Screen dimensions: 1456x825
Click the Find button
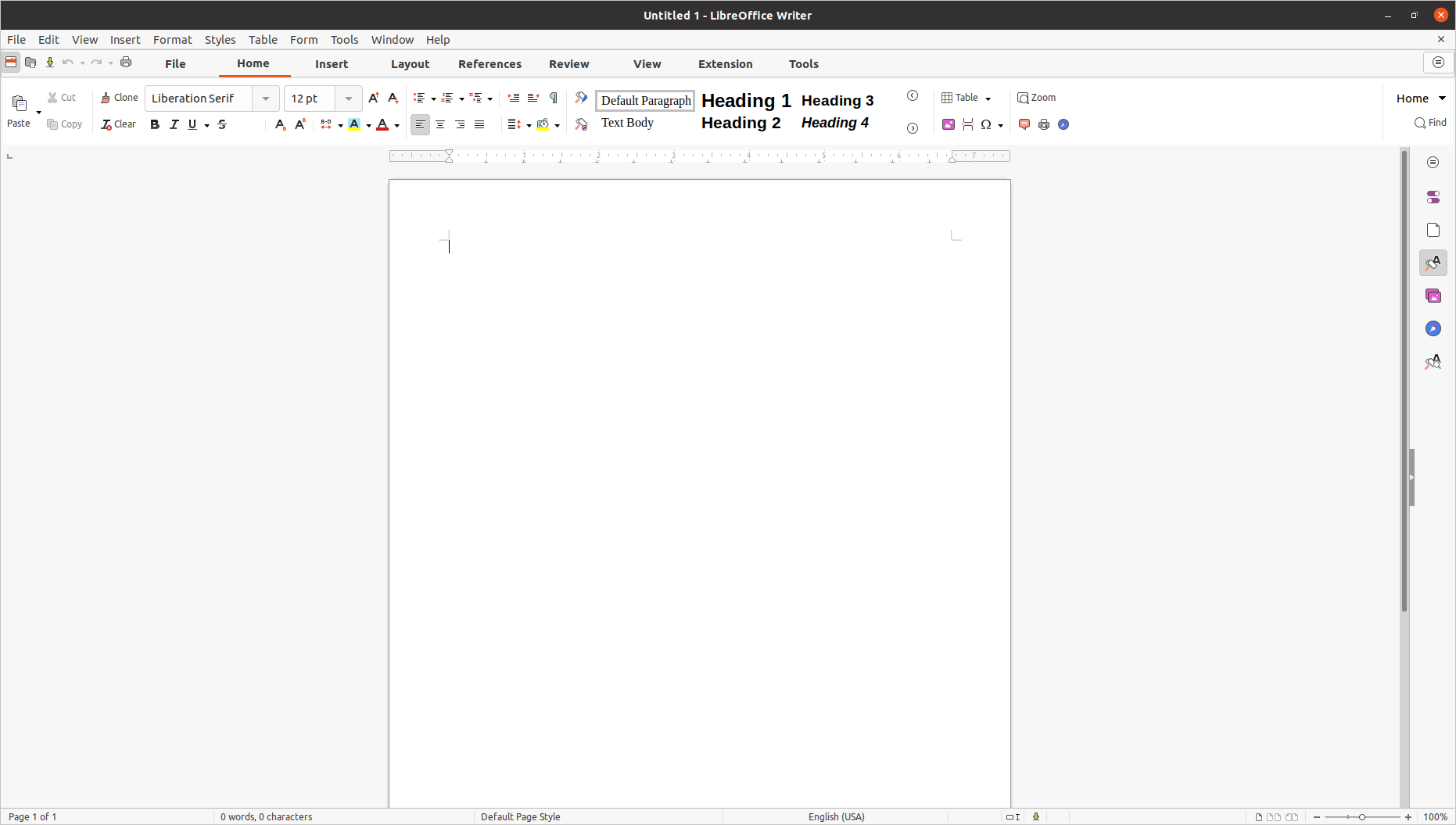[1430, 123]
